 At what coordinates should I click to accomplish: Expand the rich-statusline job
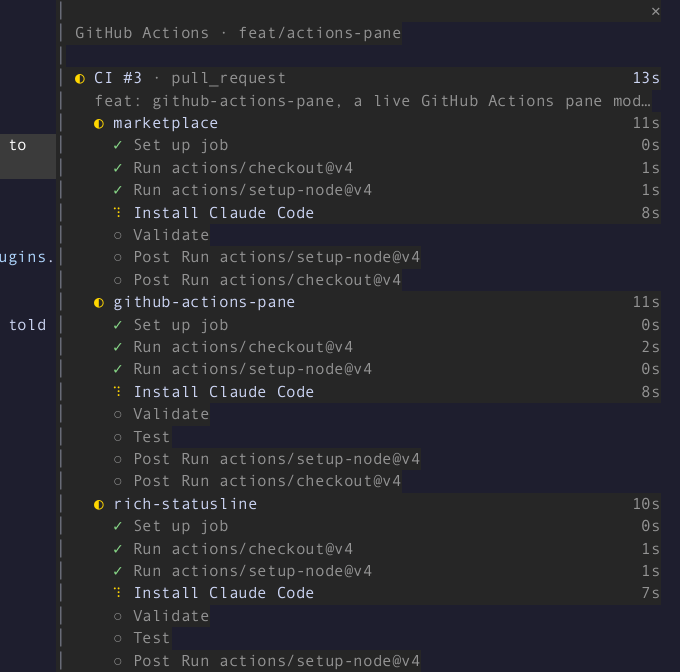tap(185, 504)
